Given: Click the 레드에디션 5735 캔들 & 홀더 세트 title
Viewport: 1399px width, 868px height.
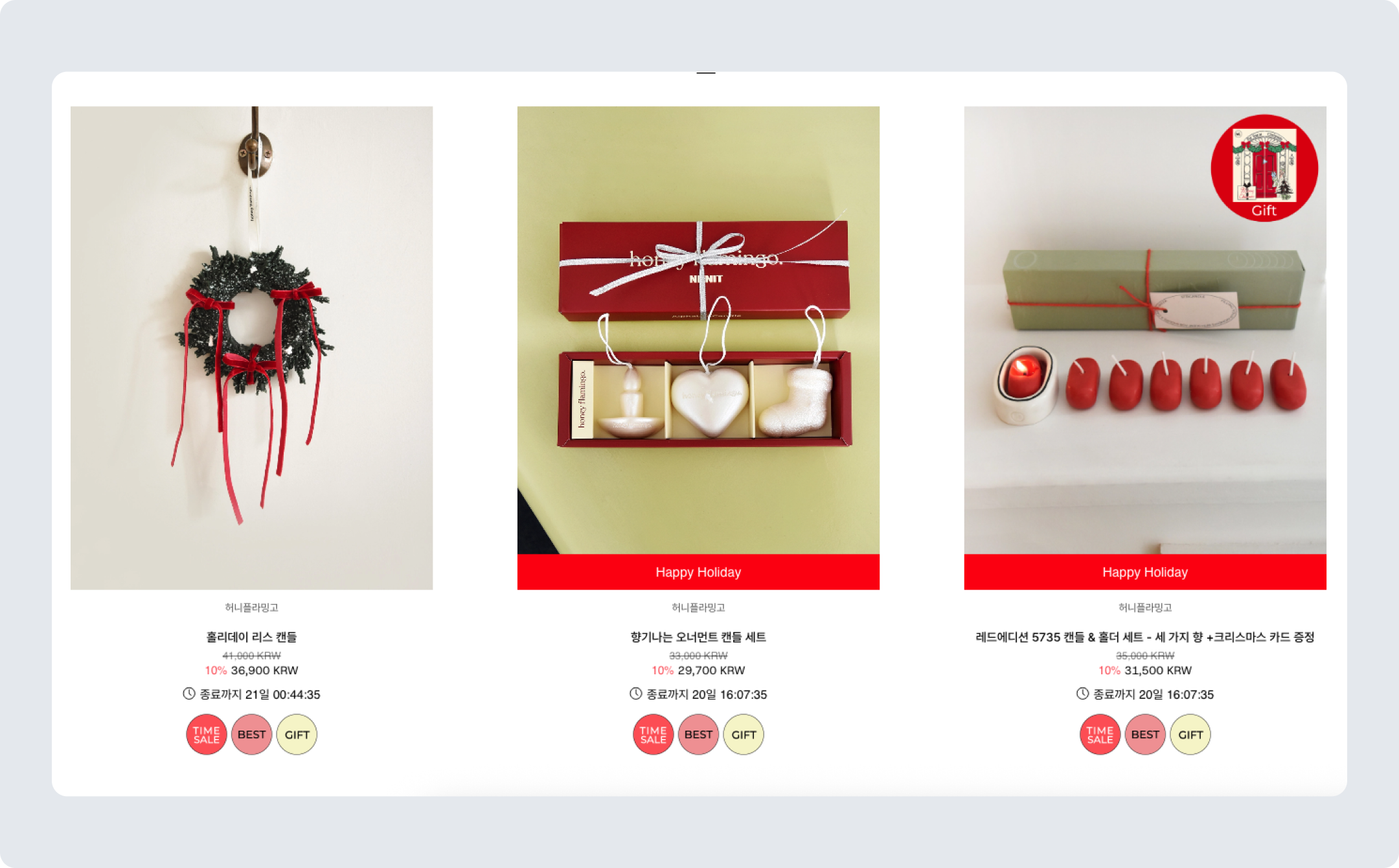Looking at the screenshot, I should 1145,637.
